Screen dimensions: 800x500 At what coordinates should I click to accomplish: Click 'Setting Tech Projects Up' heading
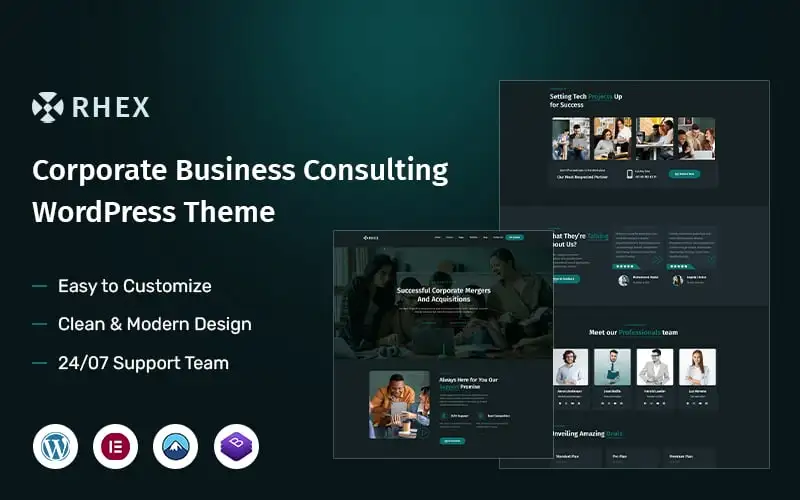(586, 96)
